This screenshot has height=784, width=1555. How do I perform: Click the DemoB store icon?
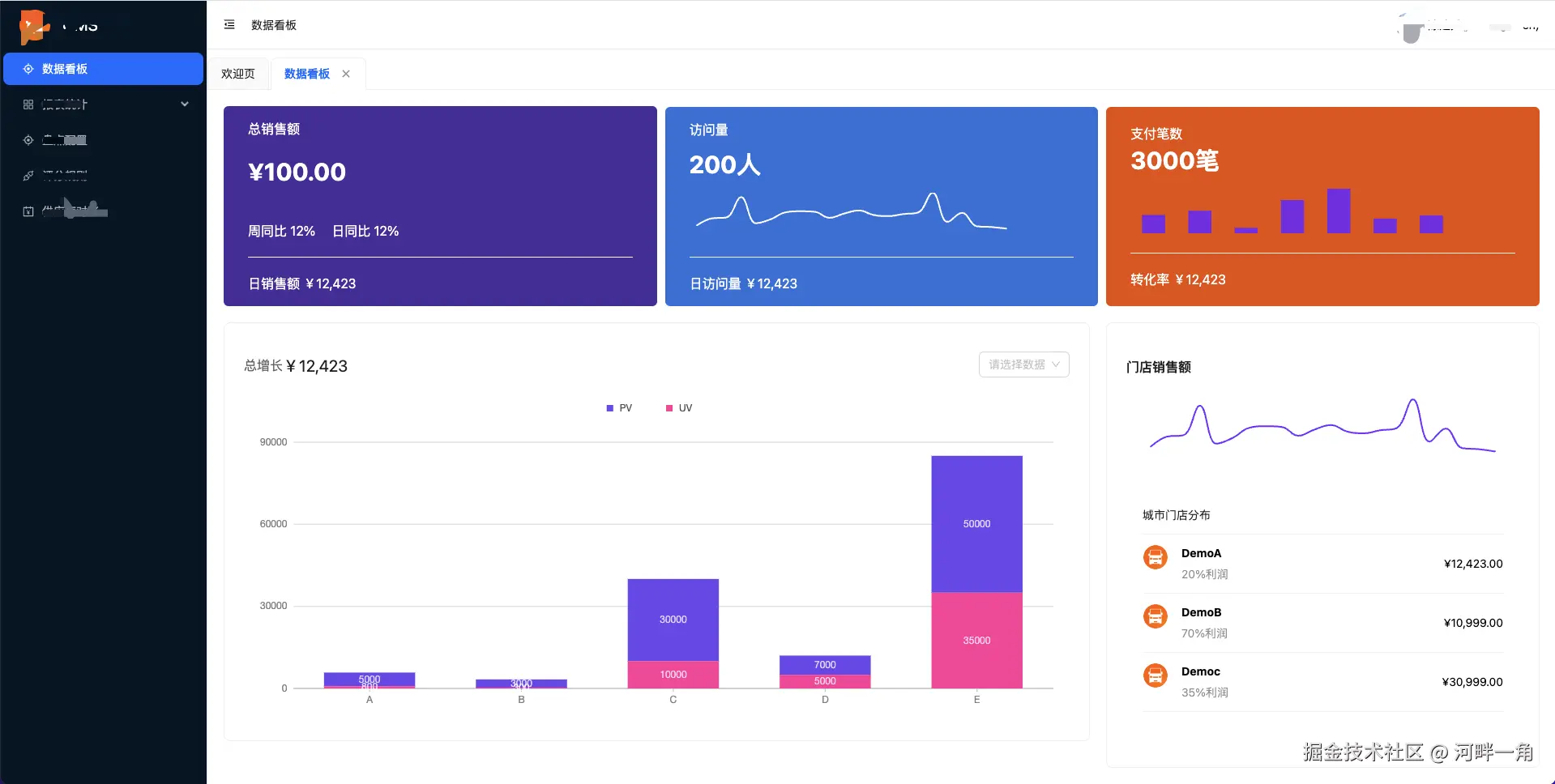click(x=1155, y=616)
